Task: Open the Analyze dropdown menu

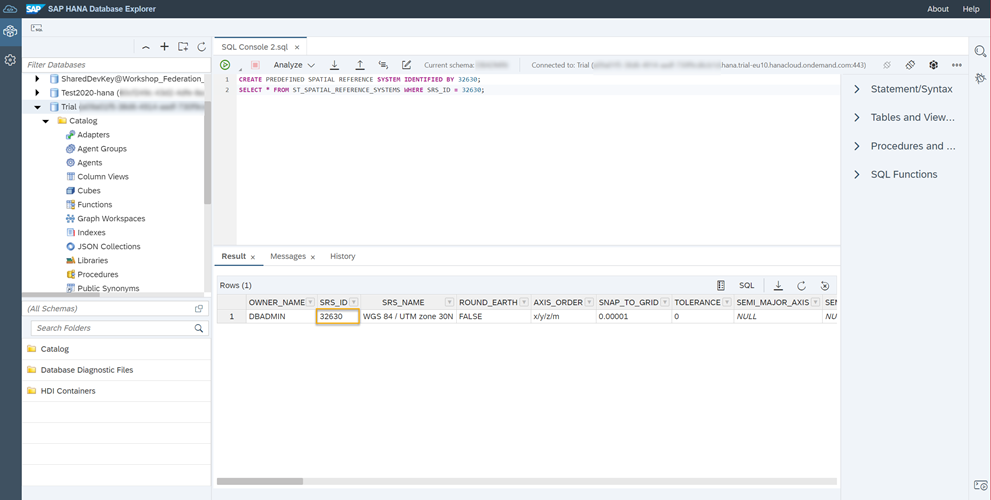Action: point(294,64)
